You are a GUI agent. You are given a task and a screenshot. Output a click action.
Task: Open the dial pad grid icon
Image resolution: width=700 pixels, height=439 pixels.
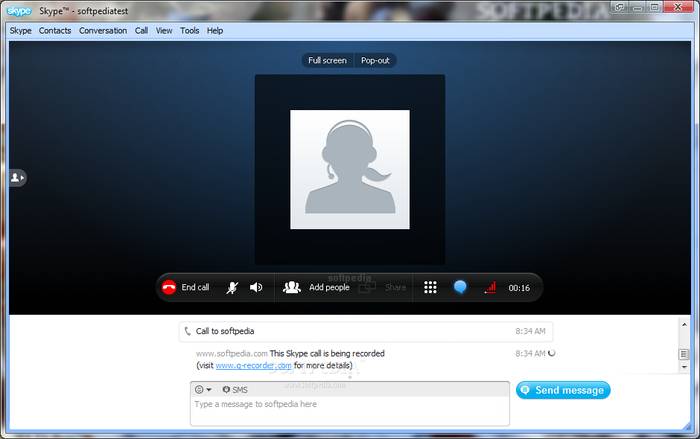(430, 287)
